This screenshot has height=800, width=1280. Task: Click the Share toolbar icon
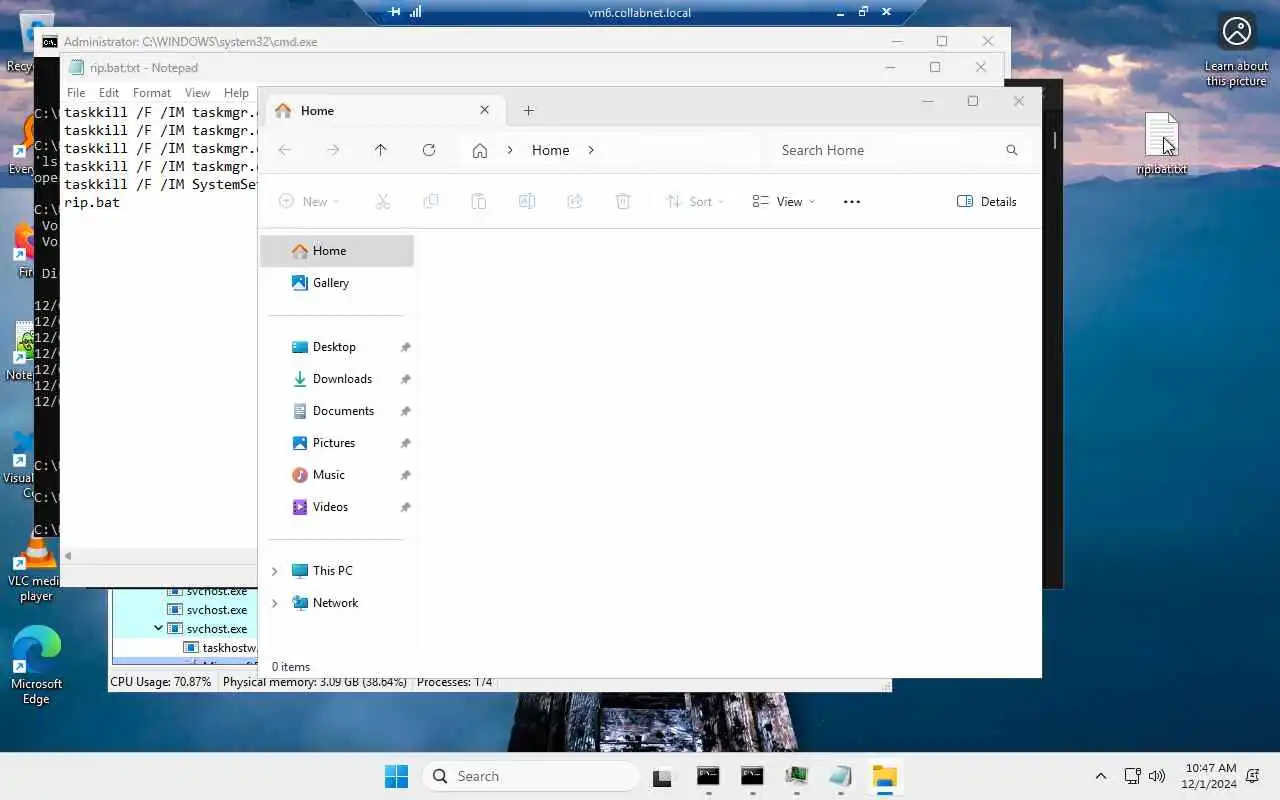pyautogui.click(x=575, y=201)
